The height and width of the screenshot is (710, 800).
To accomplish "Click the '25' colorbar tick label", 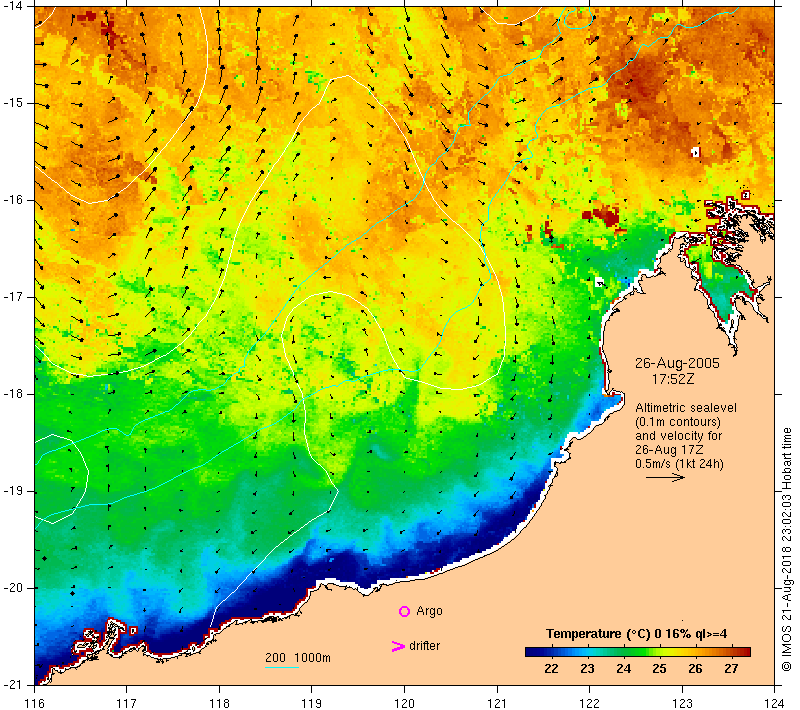I will coord(659,669).
